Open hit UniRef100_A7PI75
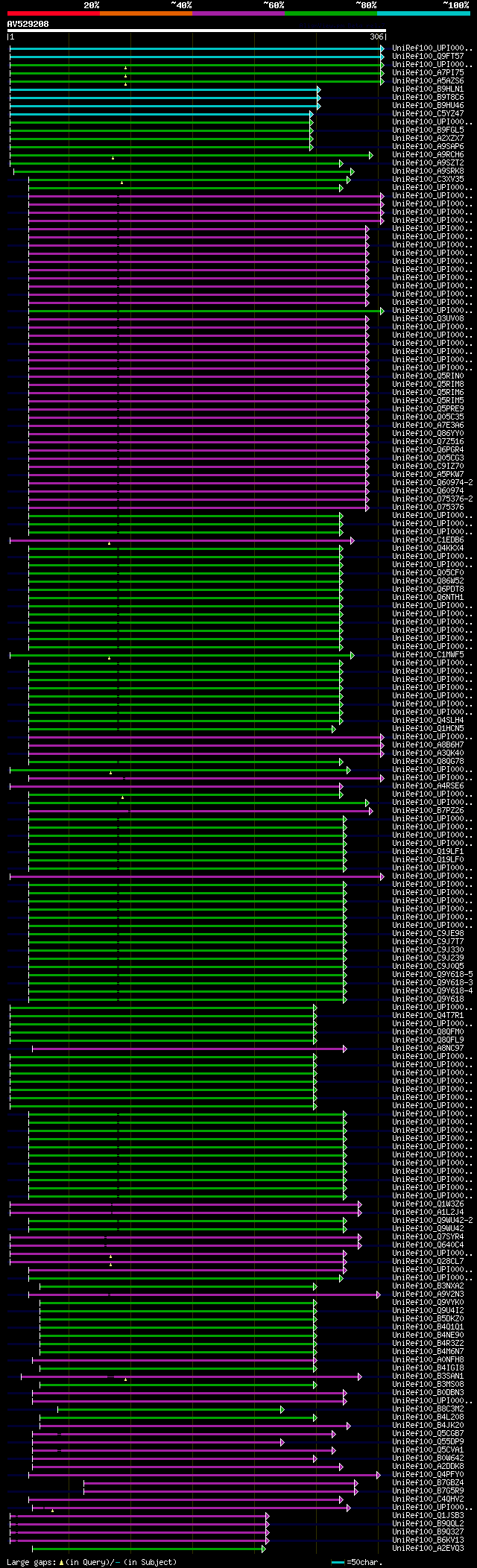The height and width of the screenshot is (1568, 477). point(428,72)
